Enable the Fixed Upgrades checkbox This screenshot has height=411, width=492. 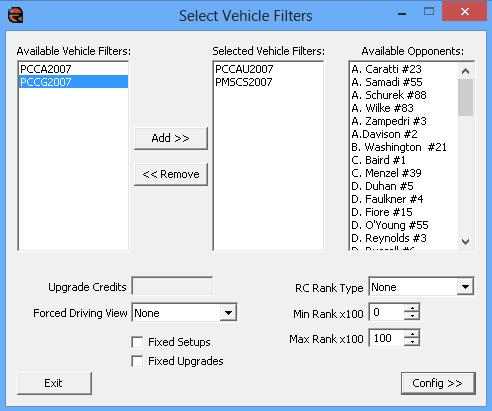click(137, 361)
